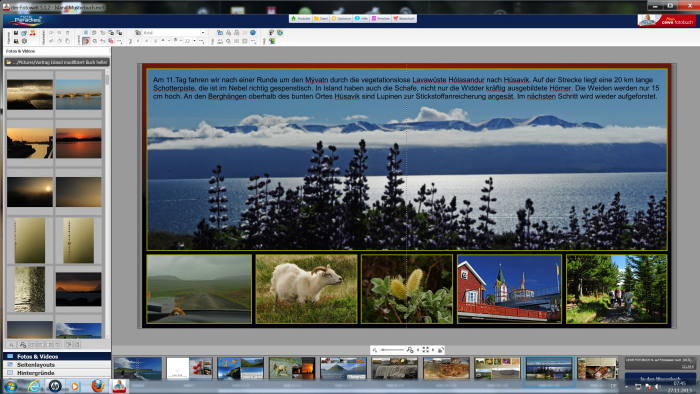Open the photo folder path selector
The width and height of the screenshot is (700, 394).
click(57, 62)
